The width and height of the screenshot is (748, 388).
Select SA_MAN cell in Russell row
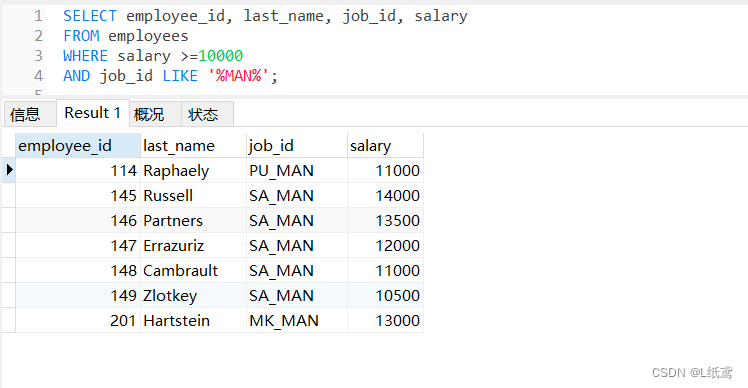(x=297, y=195)
